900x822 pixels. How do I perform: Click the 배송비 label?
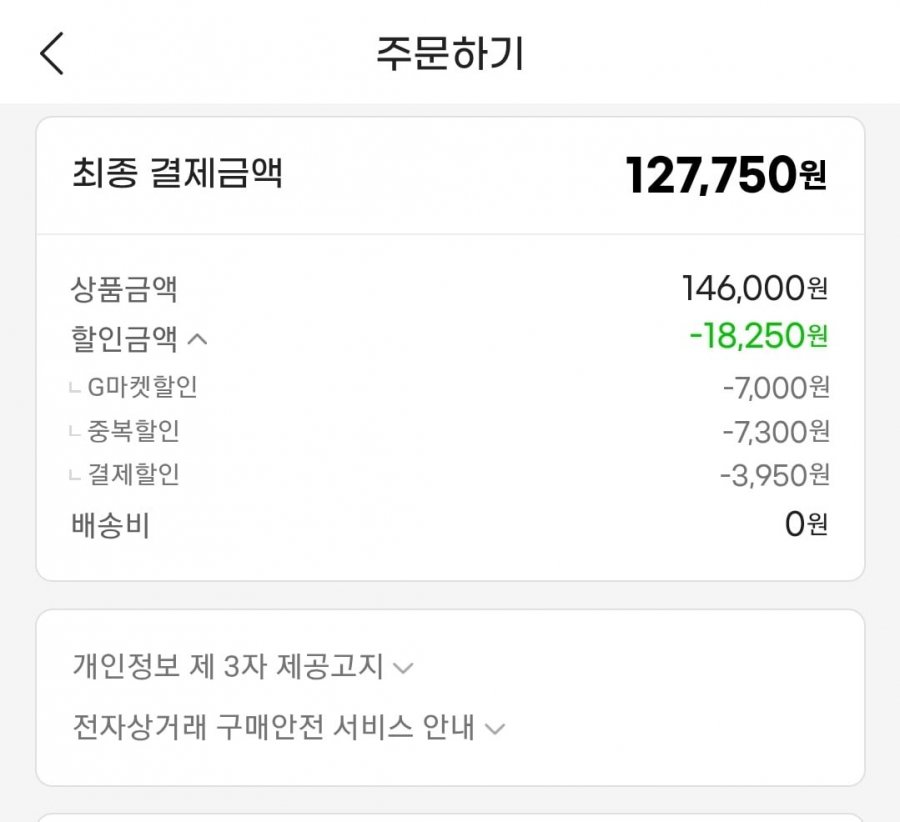tap(110, 525)
